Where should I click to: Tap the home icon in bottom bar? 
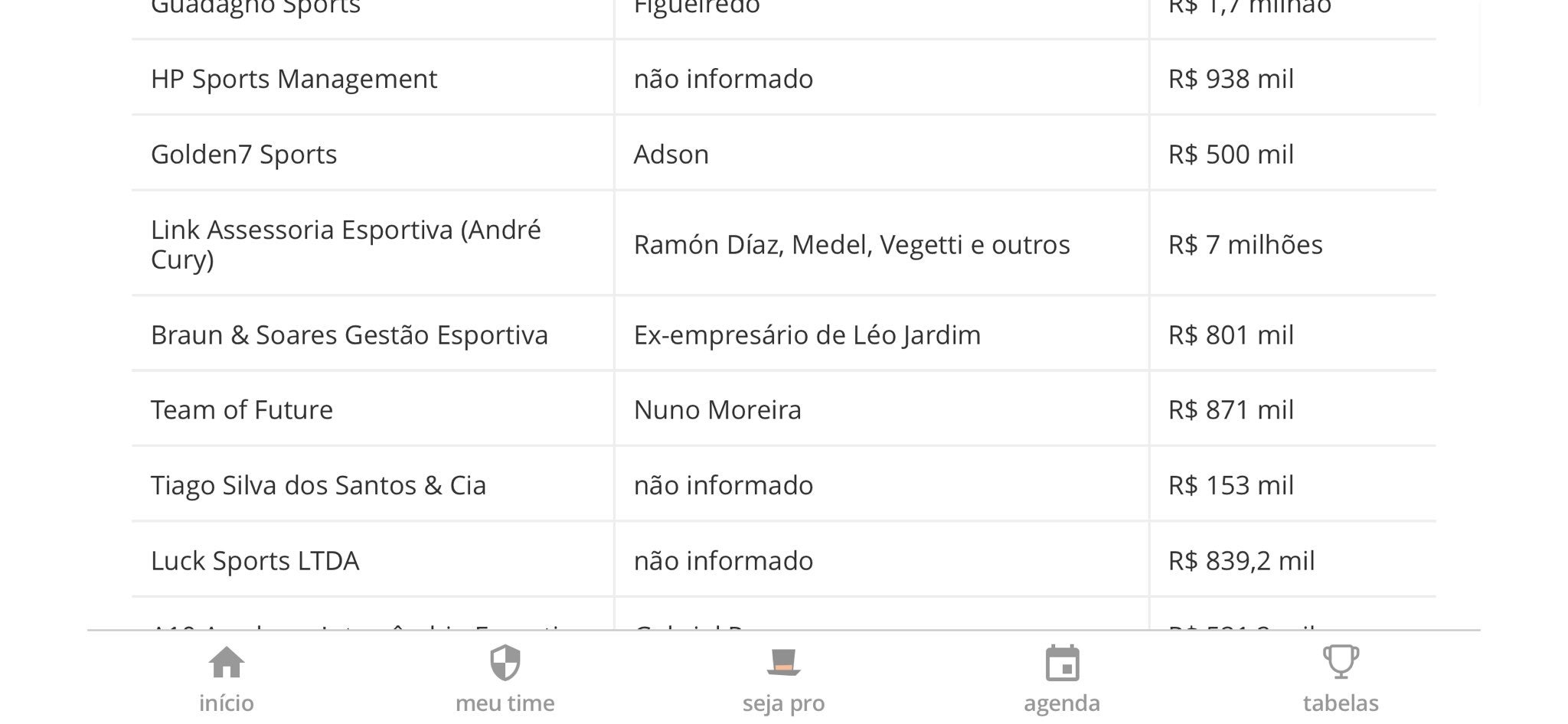click(x=227, y=662)
